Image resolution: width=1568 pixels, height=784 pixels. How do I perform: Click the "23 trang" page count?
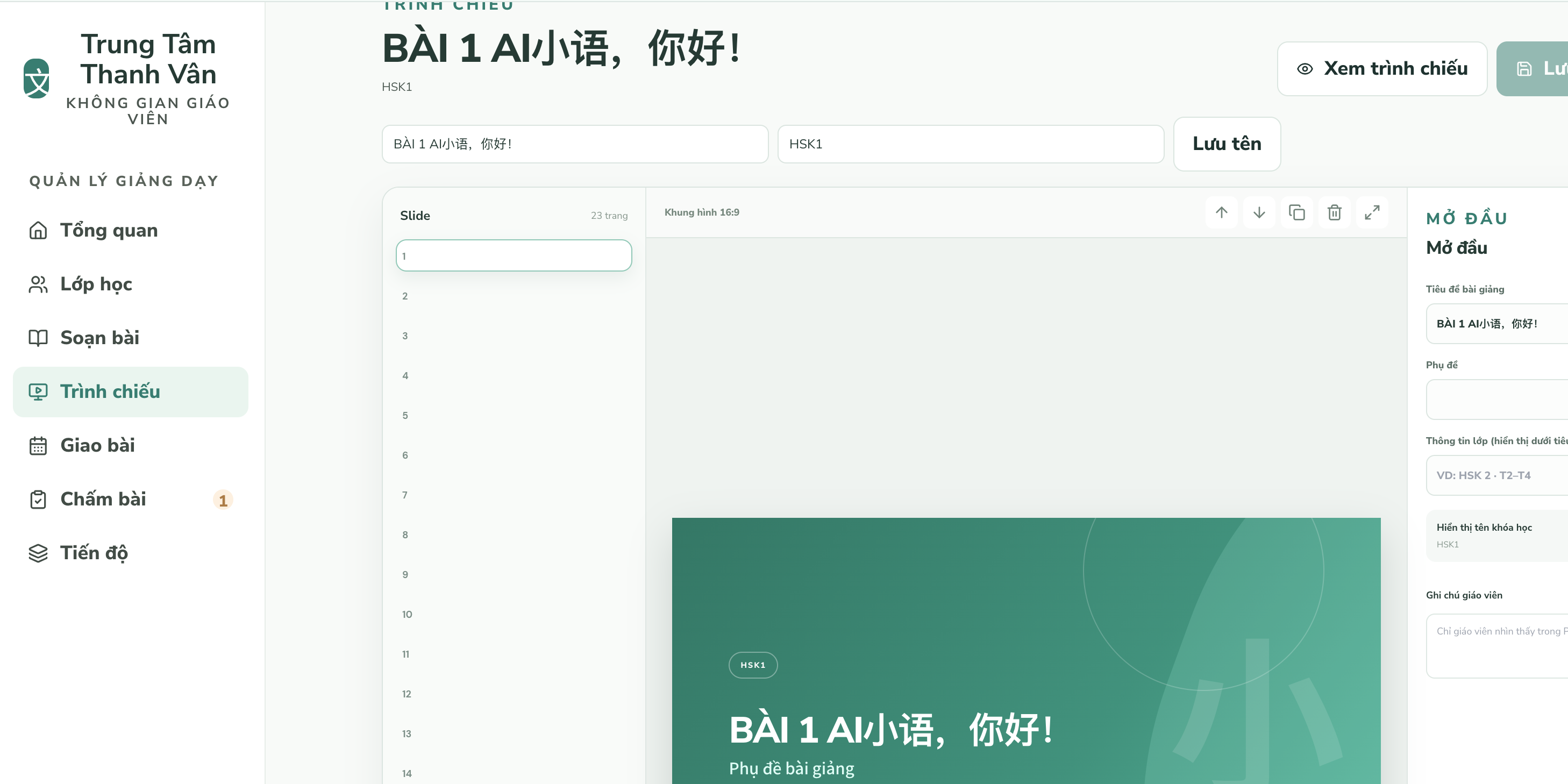click(x=609, y=216)
